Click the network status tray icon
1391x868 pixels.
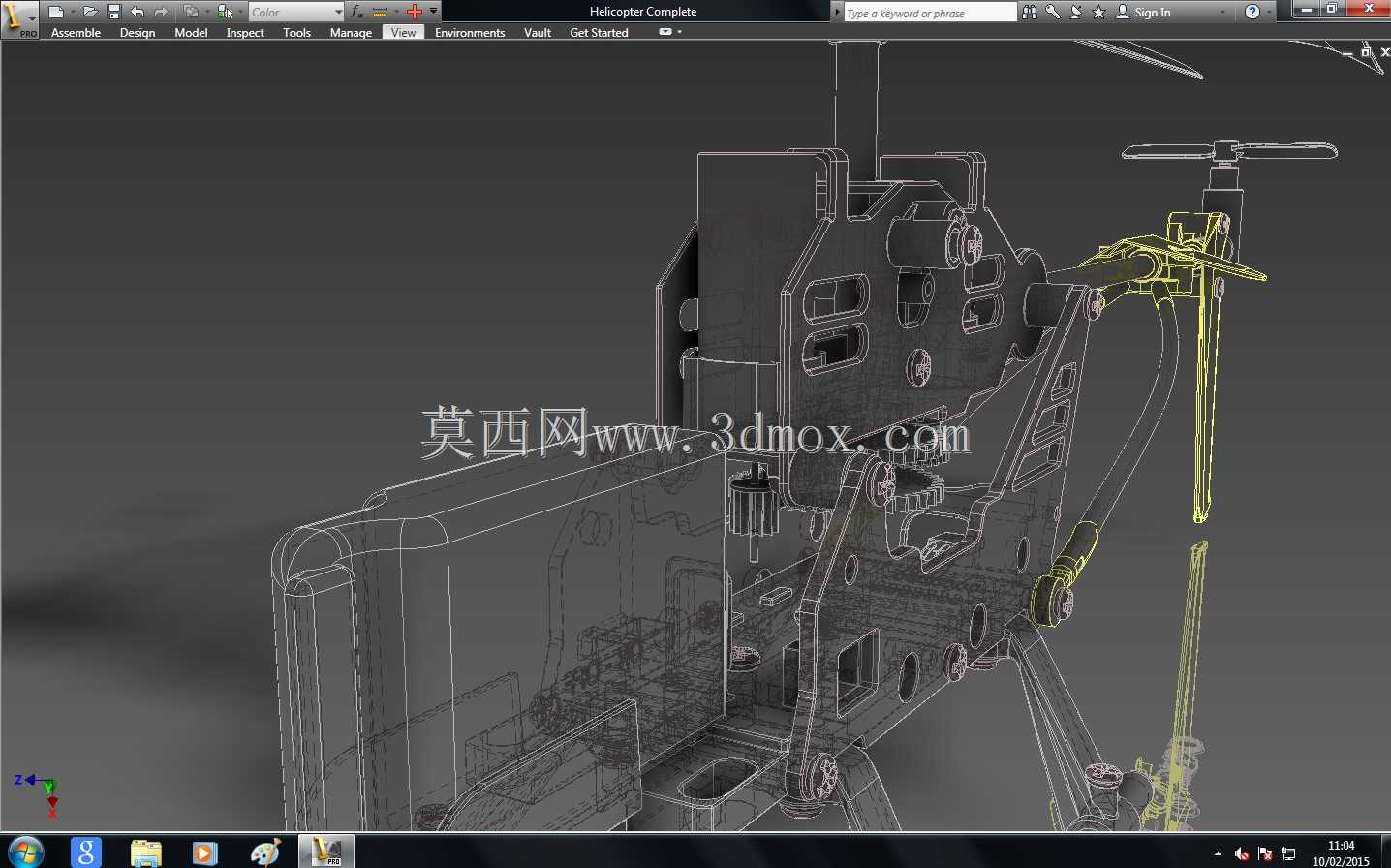pos(1288,853)
